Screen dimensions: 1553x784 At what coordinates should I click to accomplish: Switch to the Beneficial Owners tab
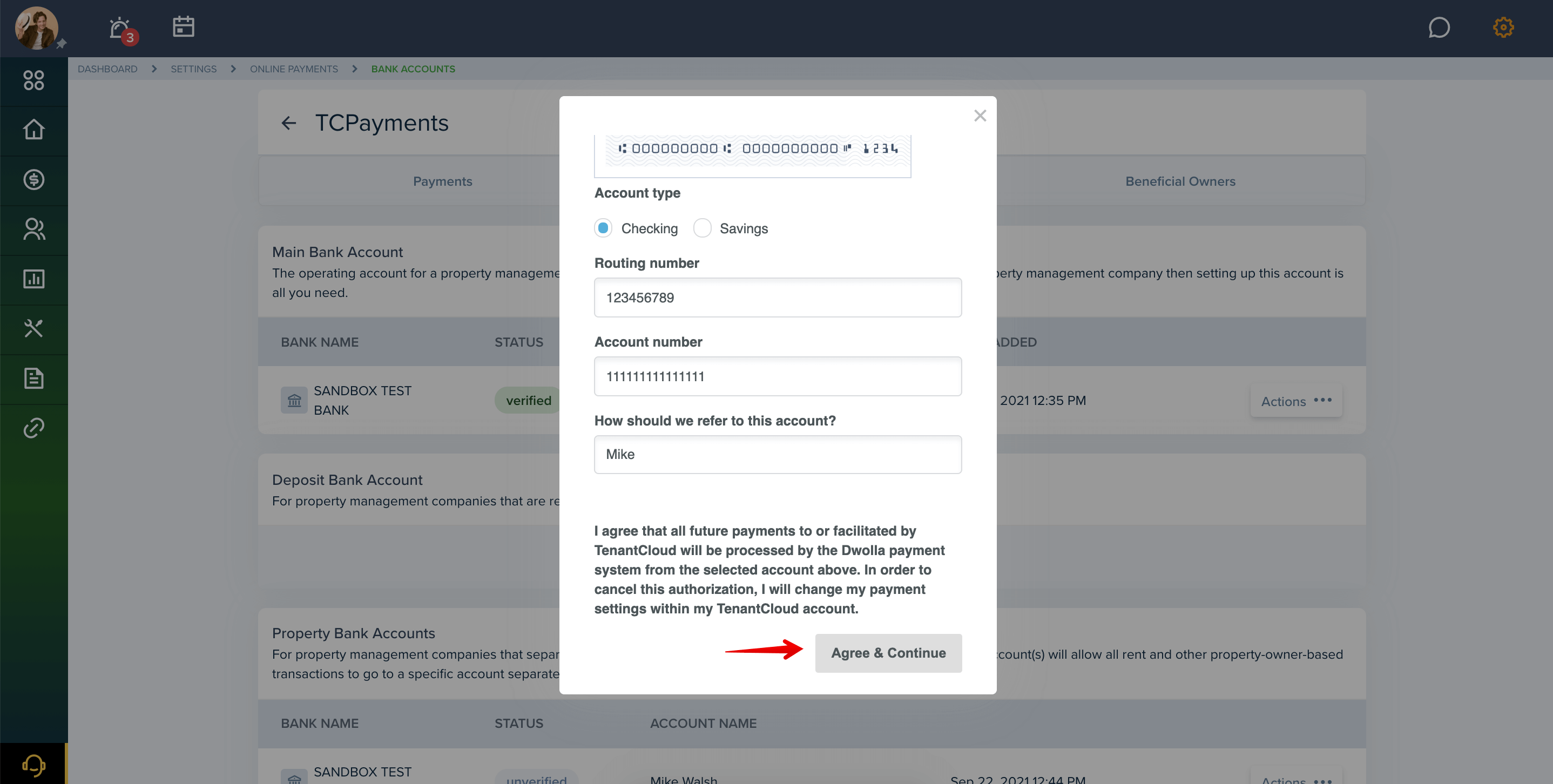pyautogui.click(x=1180, y=181)
